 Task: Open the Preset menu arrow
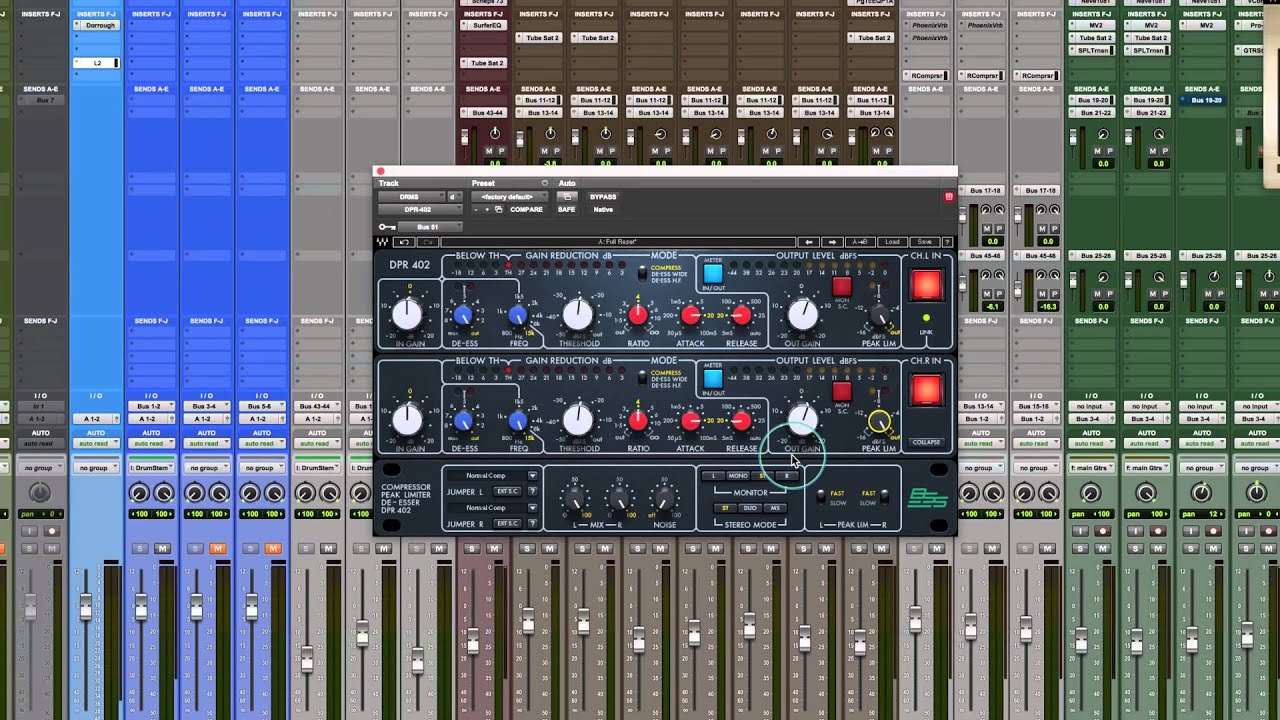[x=544, y=183]
